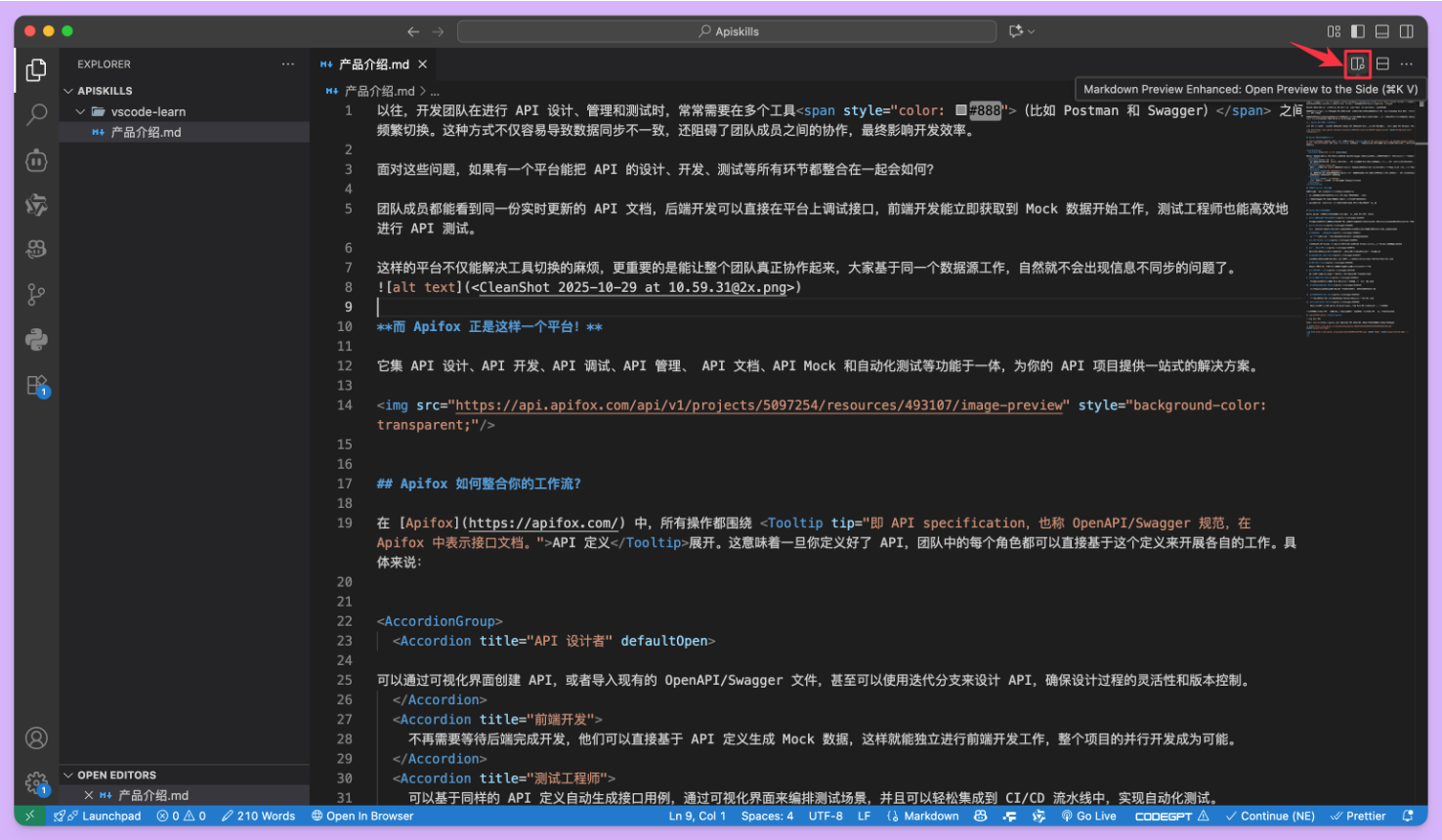Toggle the bottom panel layout button
1442x840 pixels.
(1382, 31)
